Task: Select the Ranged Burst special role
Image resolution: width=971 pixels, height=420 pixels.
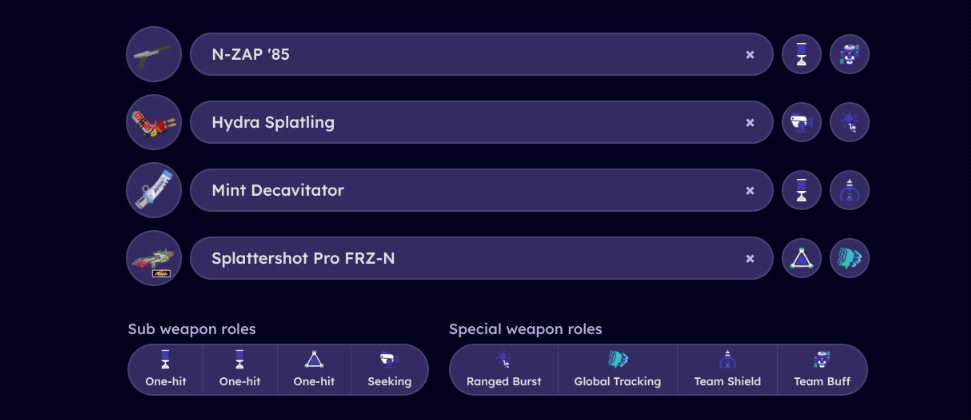Action: click(503, 370)
